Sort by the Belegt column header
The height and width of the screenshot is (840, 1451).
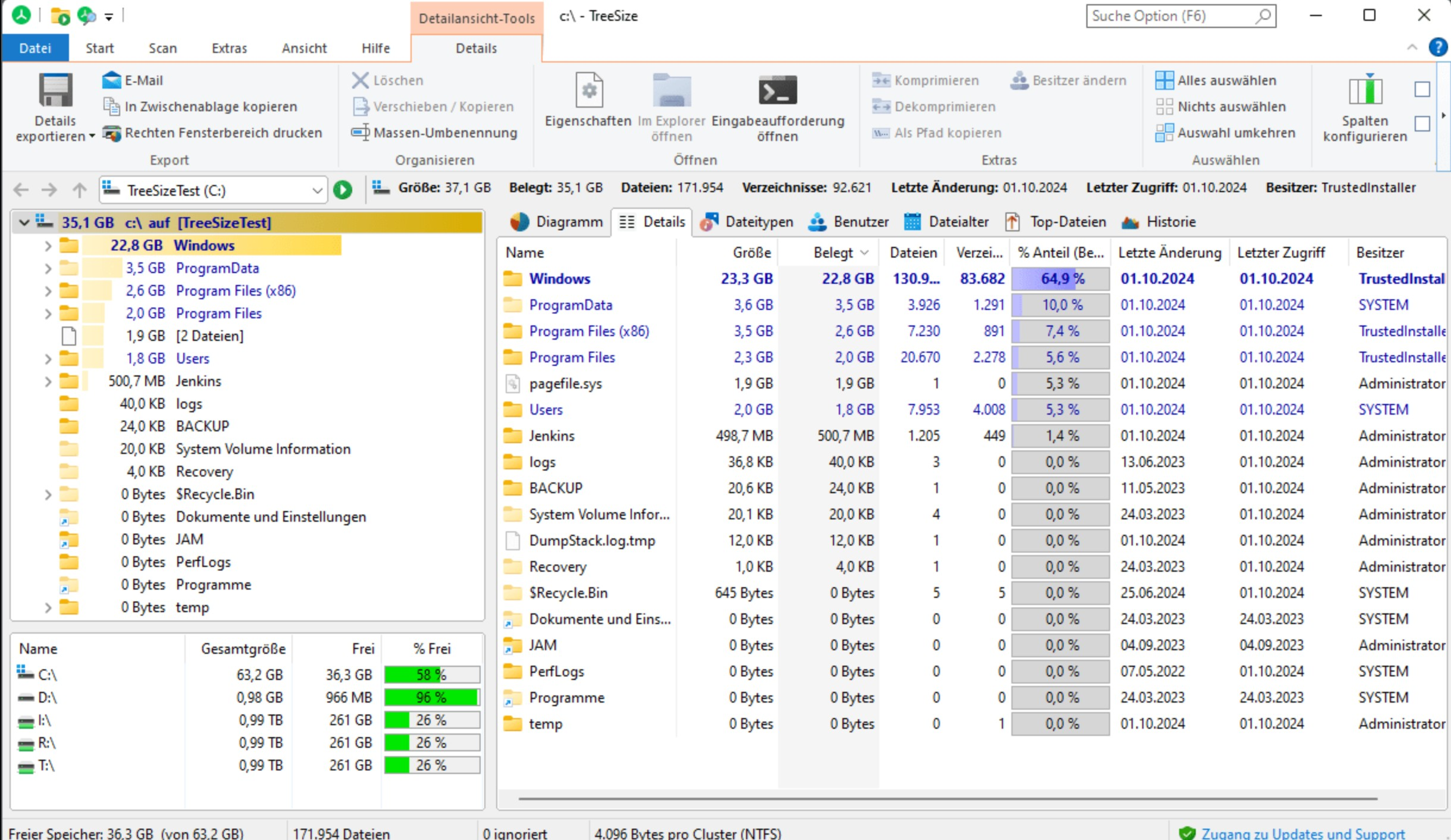point(829,253)
